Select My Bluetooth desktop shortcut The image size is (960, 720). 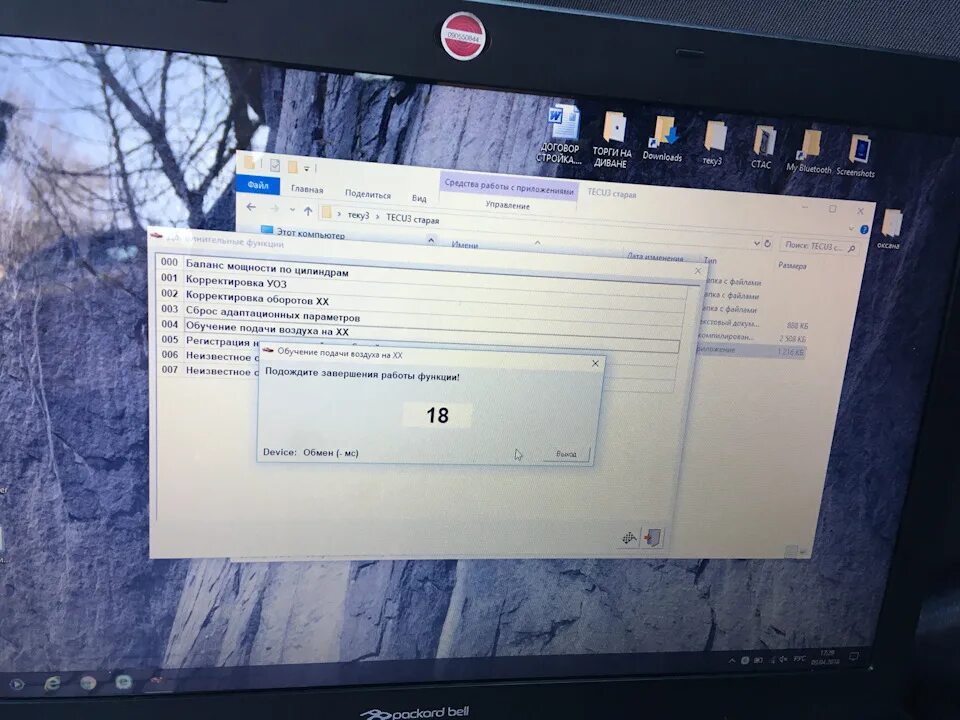point(809,152)
